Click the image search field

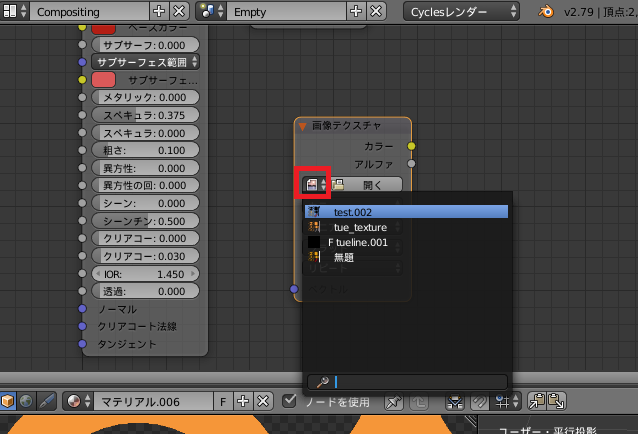407,382
